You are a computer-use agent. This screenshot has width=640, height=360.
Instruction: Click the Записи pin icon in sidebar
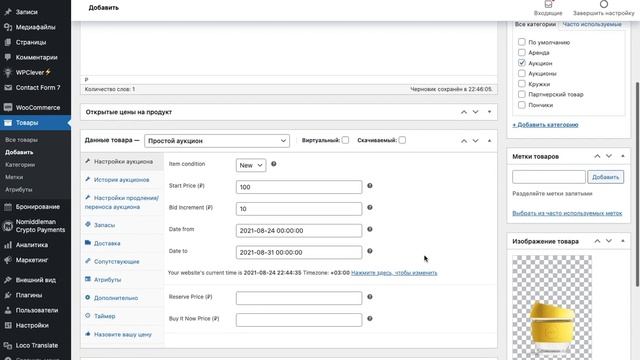point(8,12)
